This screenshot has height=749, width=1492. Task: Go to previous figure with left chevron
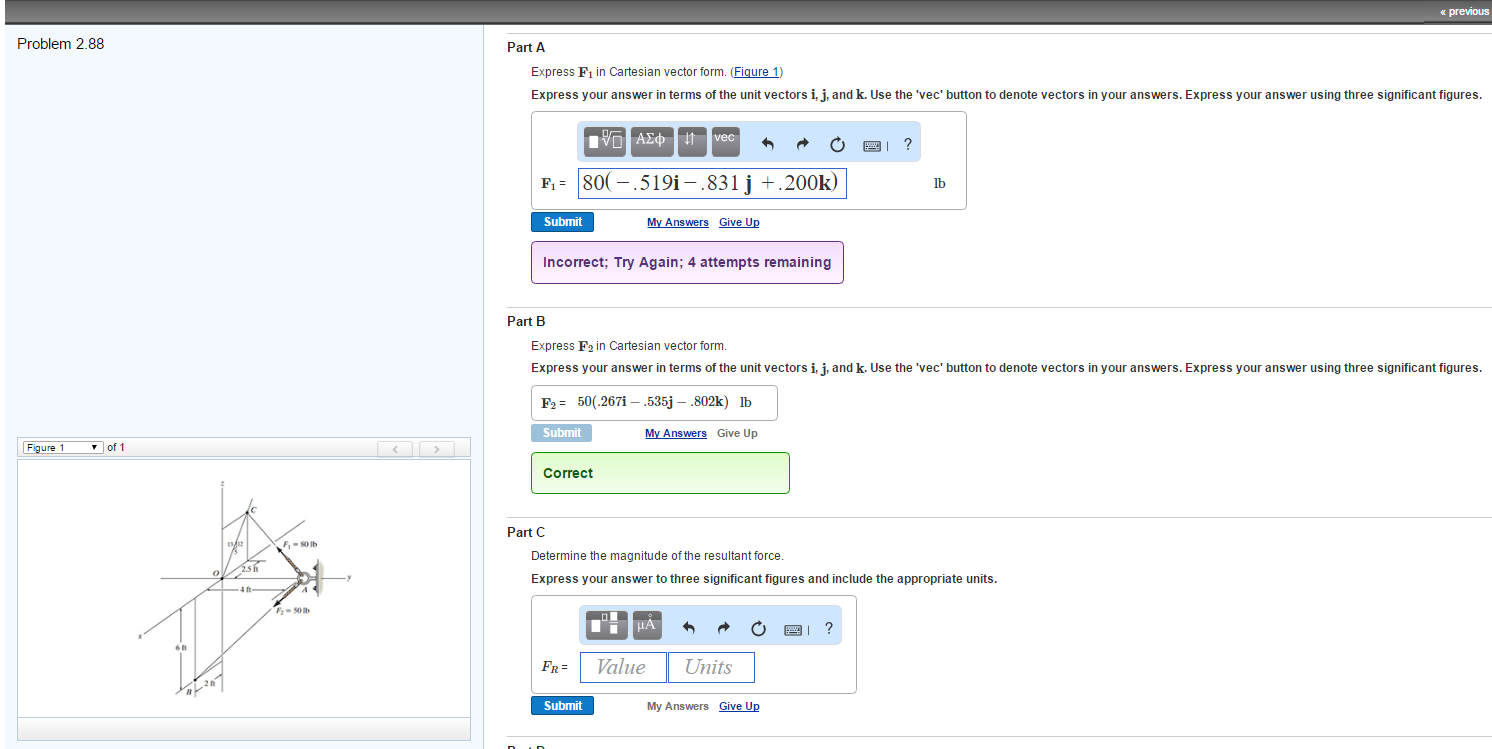(395, 448)
